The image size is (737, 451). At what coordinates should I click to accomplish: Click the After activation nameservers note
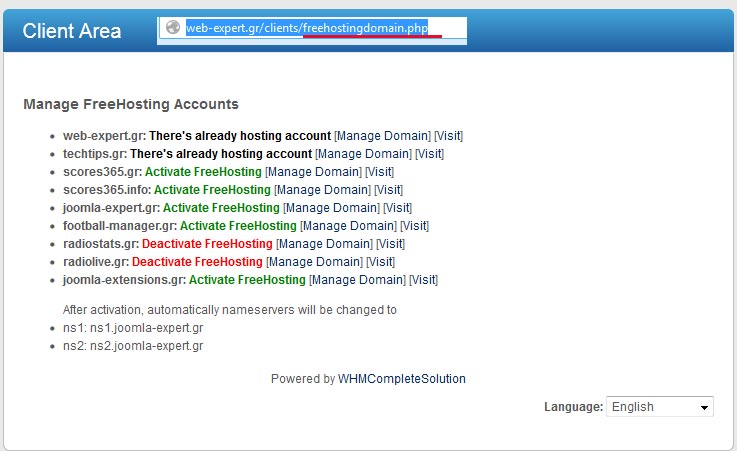pyautogui.click(x=230, y=310)
